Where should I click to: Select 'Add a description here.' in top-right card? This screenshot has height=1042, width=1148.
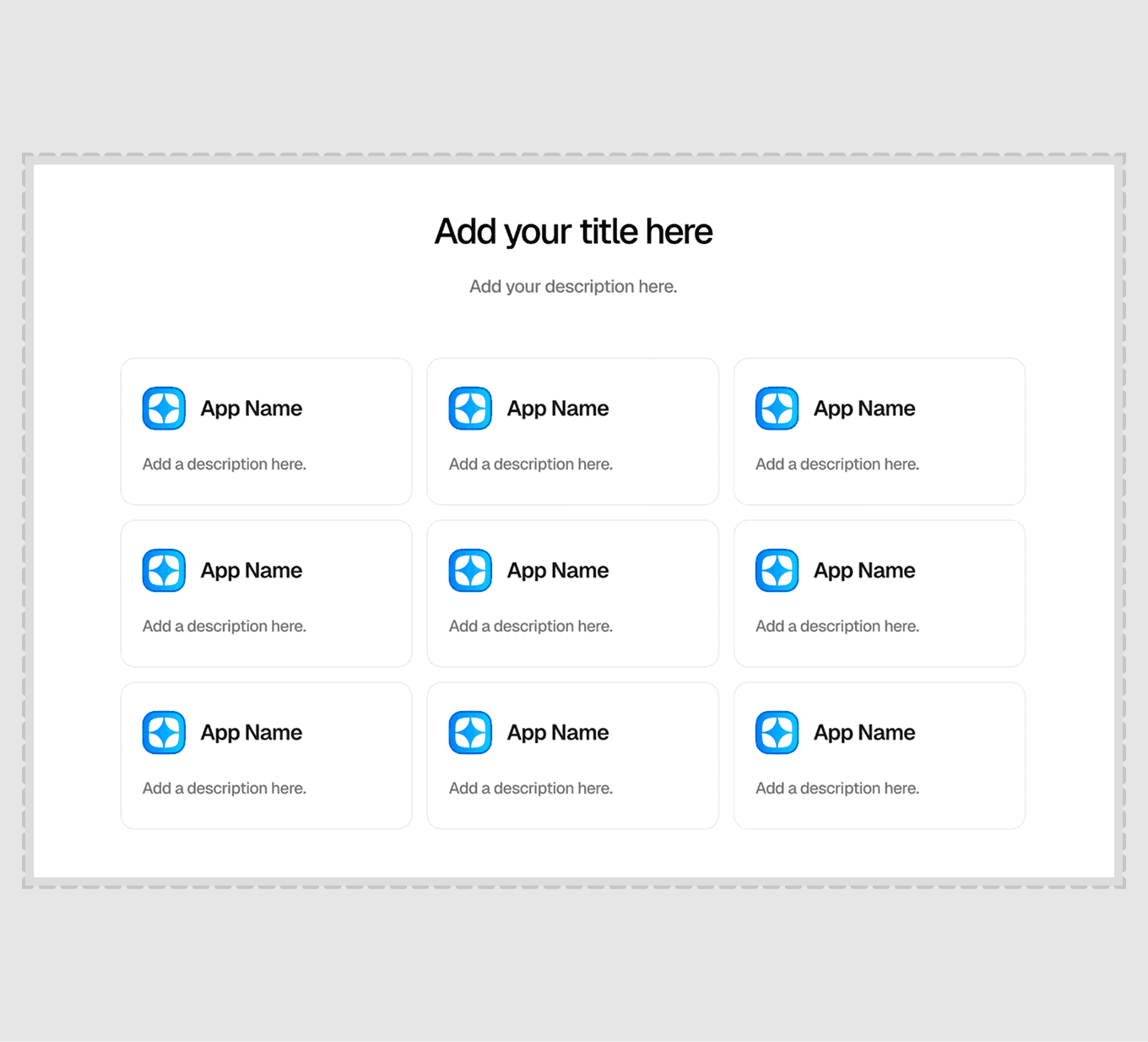[837, 464]
